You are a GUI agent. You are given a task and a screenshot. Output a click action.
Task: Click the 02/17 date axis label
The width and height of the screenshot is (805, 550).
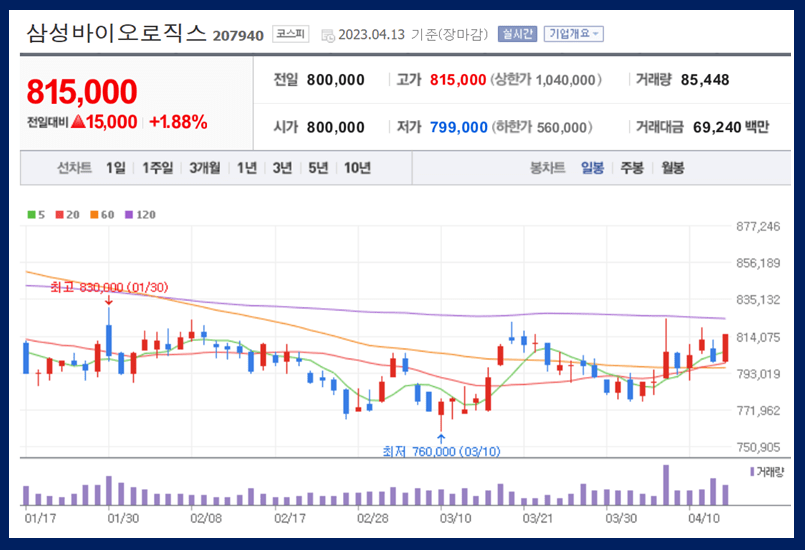coord(290,518)
